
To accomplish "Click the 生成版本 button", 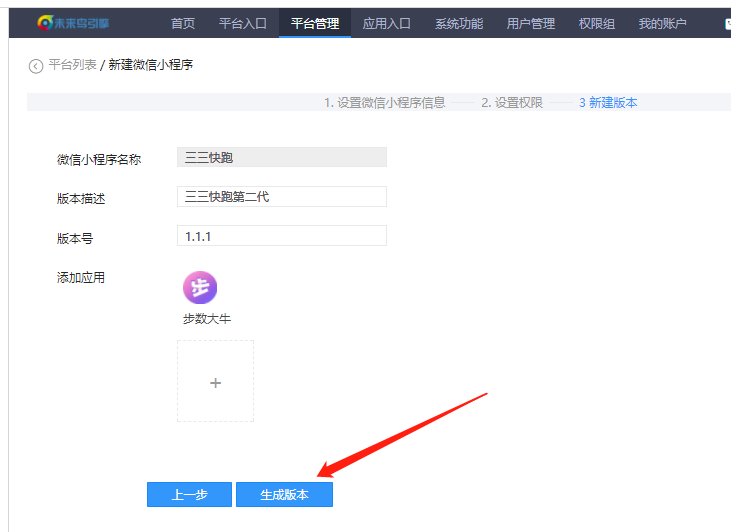I will 284,495.
